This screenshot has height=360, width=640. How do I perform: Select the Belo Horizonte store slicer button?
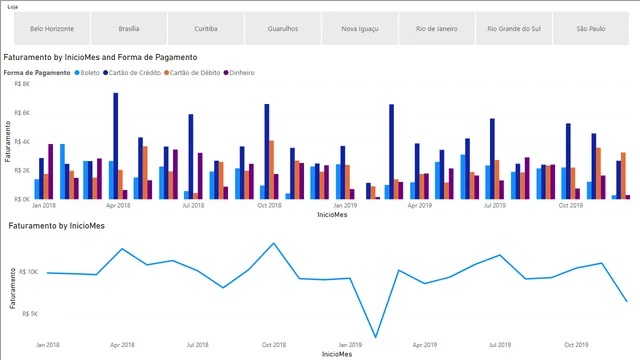(52, 29)
